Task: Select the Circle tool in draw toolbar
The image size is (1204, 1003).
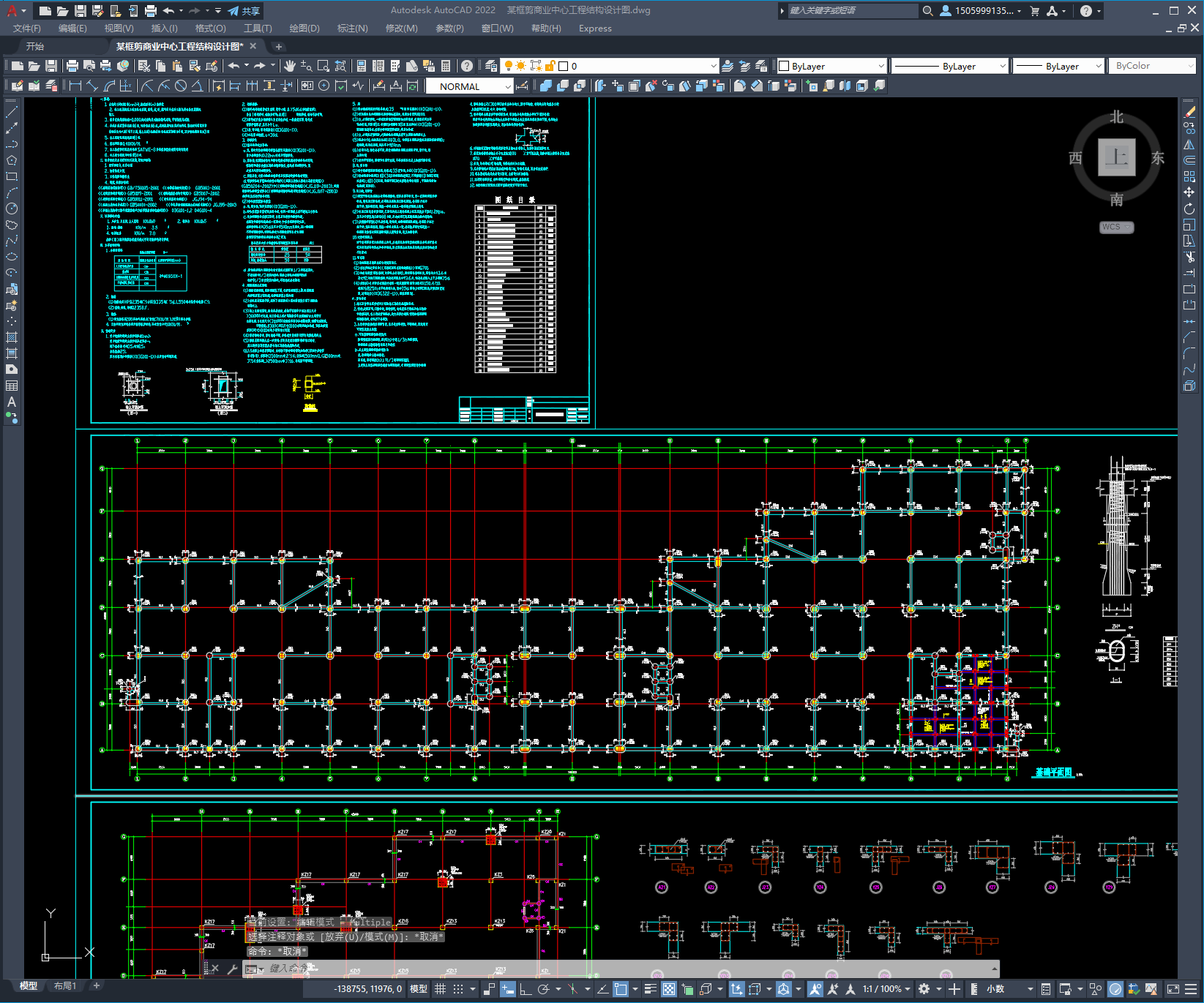Action: pos(12,209)
